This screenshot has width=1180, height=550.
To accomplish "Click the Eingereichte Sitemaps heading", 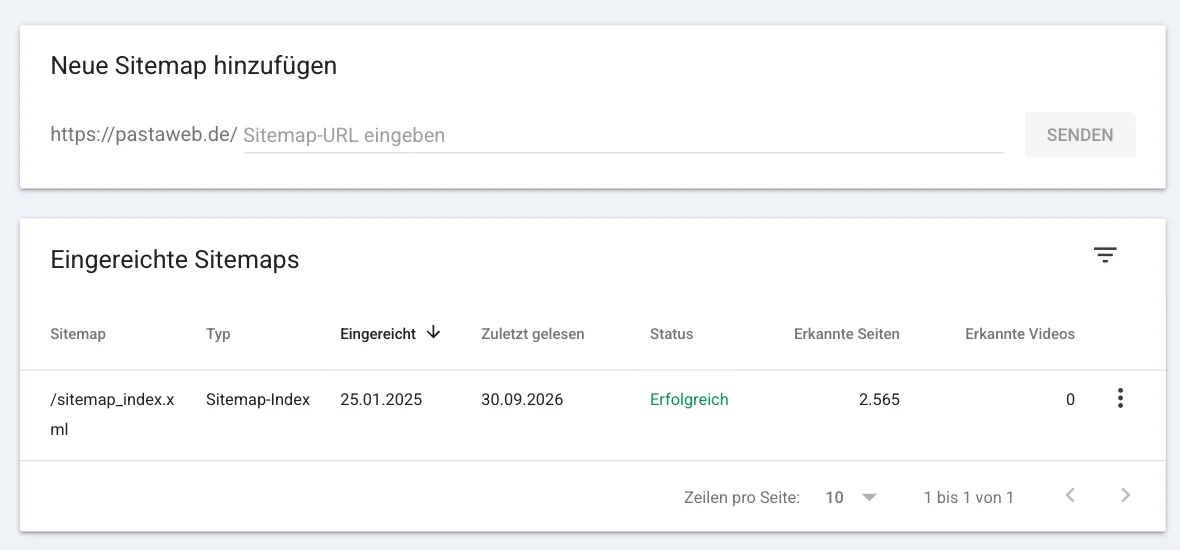I will (x=175, y=260).
